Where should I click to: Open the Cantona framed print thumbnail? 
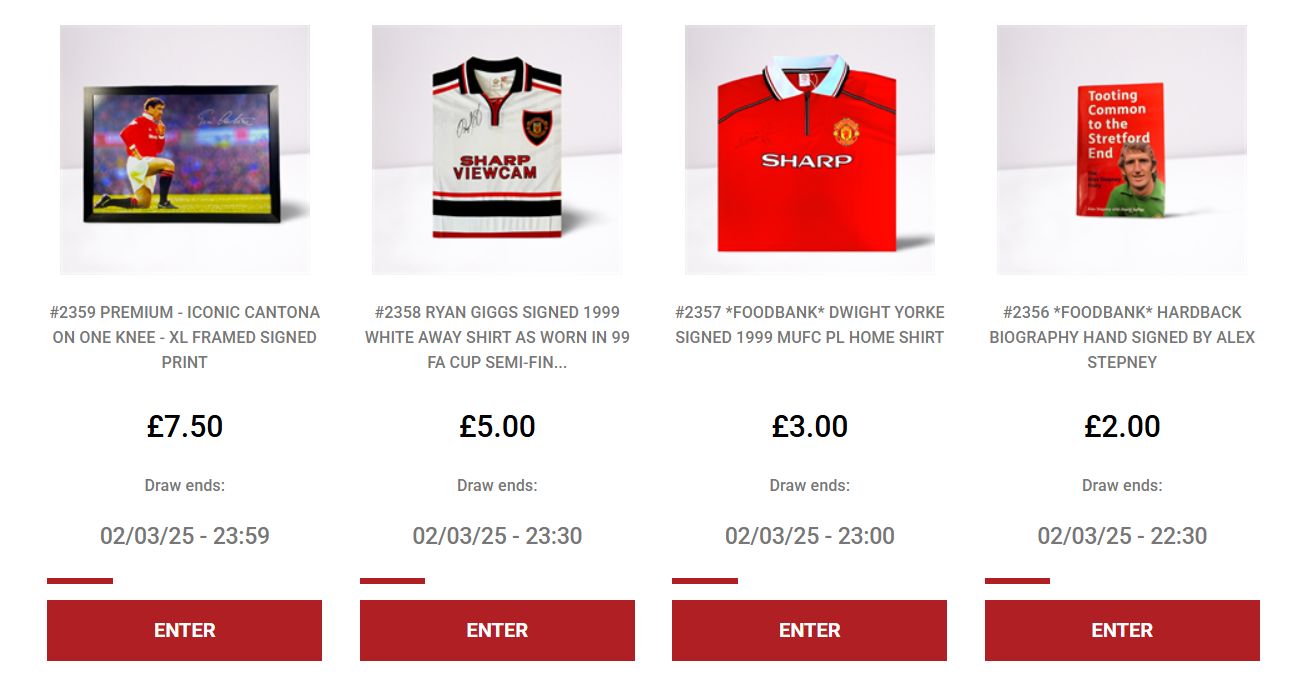185,150
